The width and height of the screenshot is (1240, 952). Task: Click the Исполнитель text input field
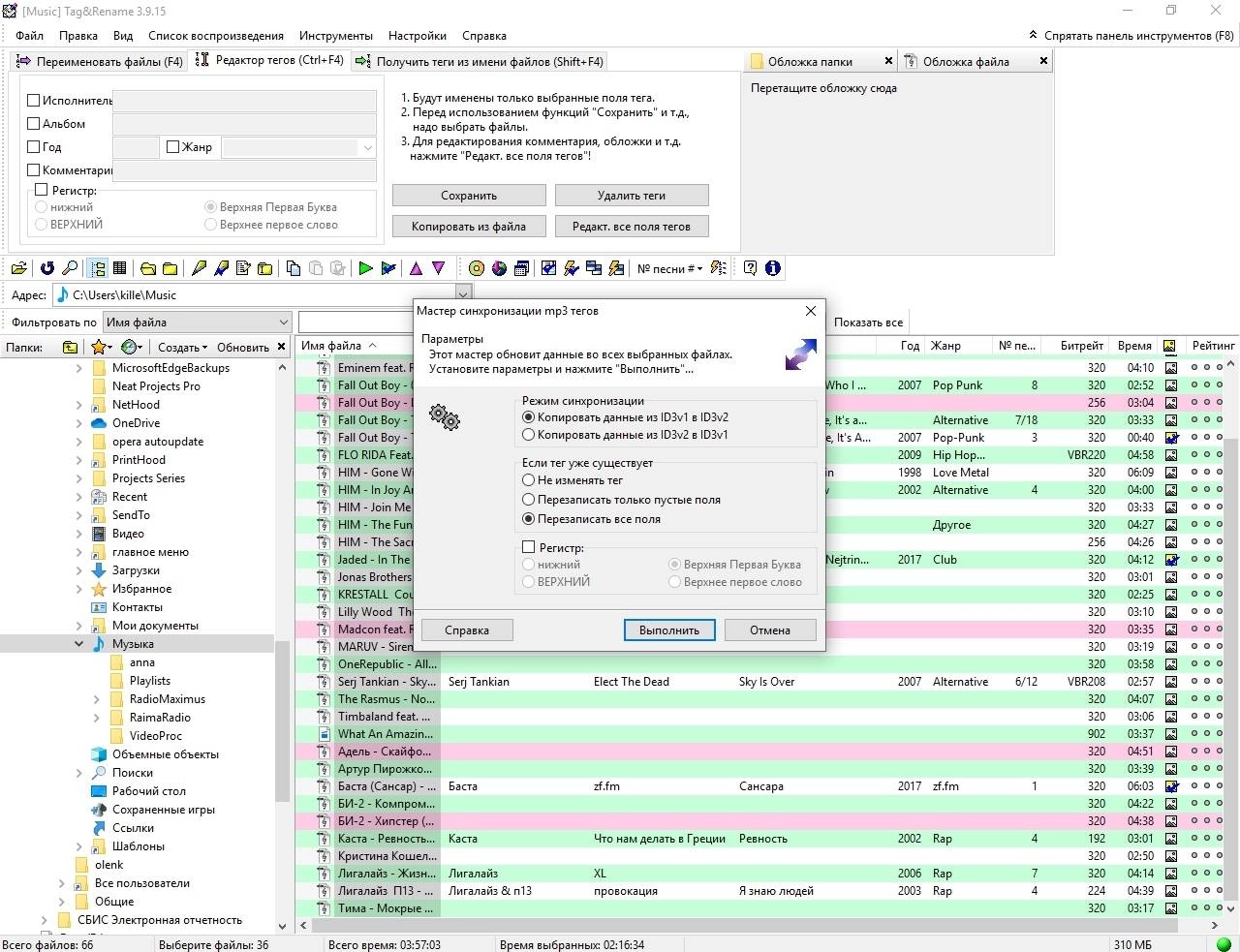pyautogui.click(x=244, y=101)
